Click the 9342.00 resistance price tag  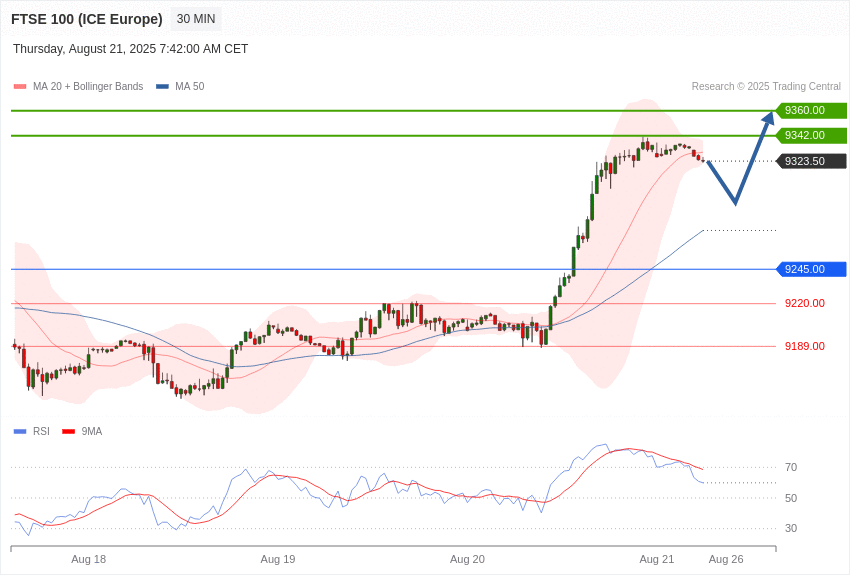[x=810, y=135]
